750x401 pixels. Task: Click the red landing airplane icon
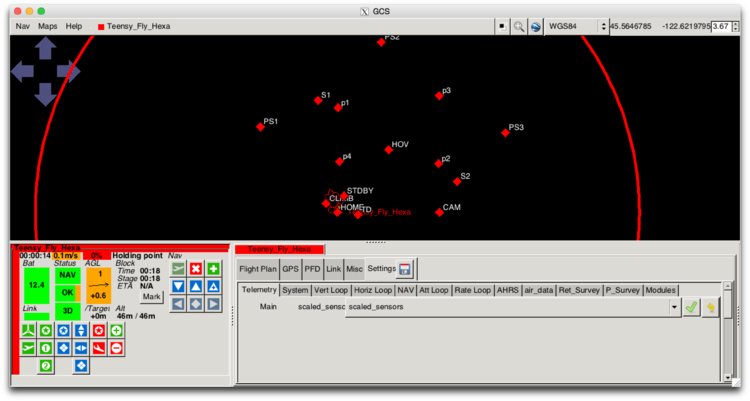point(99,348)
